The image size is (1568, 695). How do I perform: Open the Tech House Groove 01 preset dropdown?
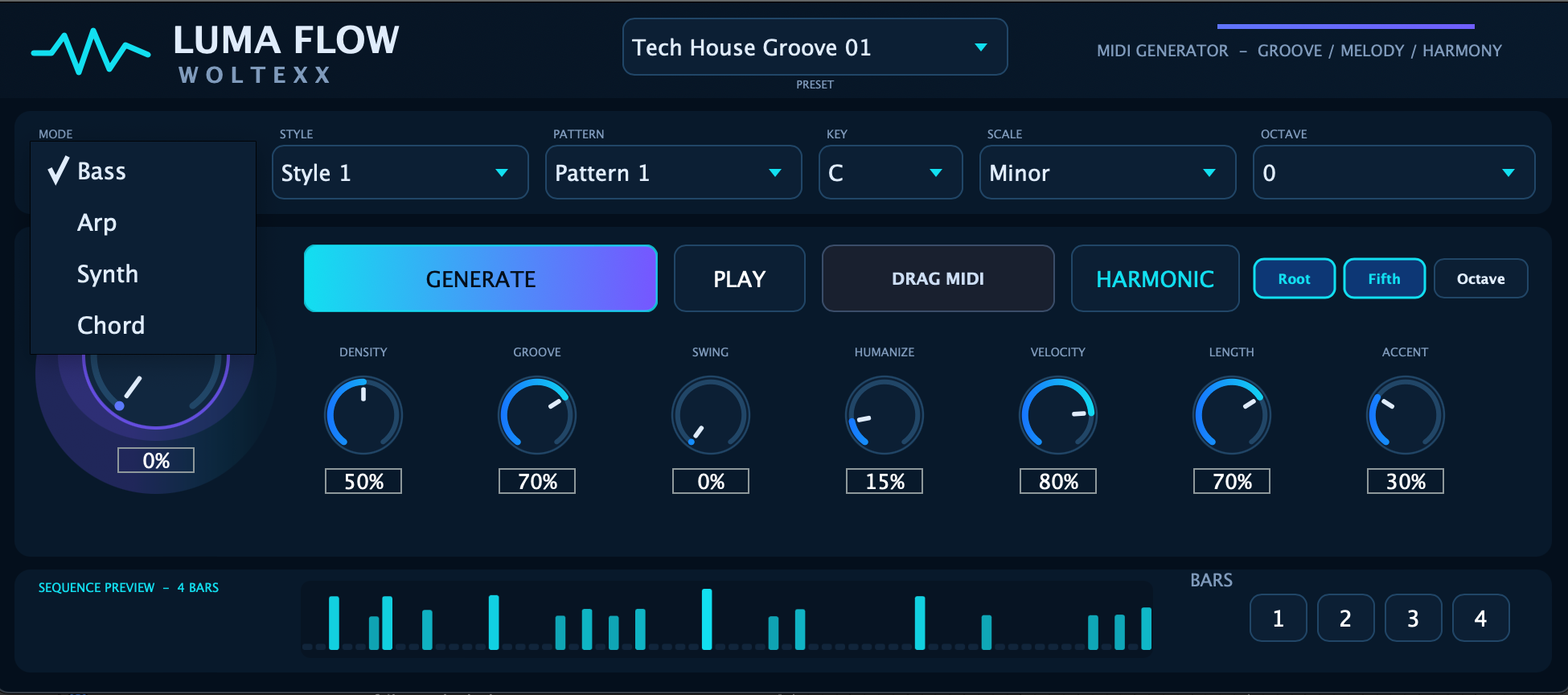[815, 47]
